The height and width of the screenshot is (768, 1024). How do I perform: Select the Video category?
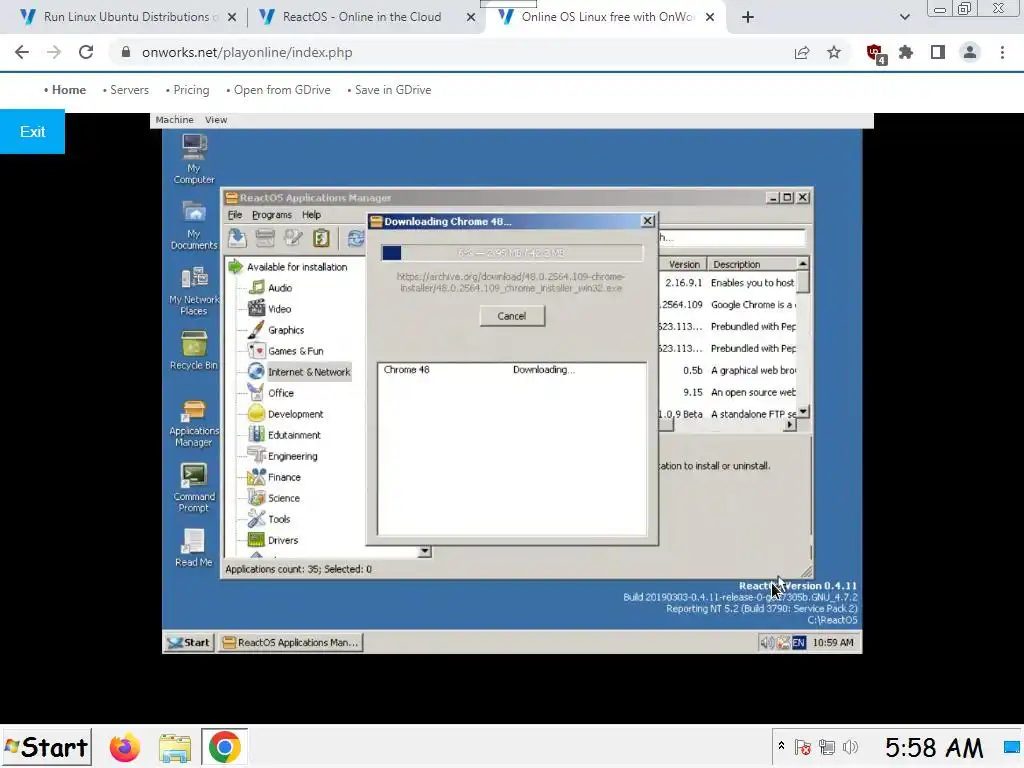[270, 309]
